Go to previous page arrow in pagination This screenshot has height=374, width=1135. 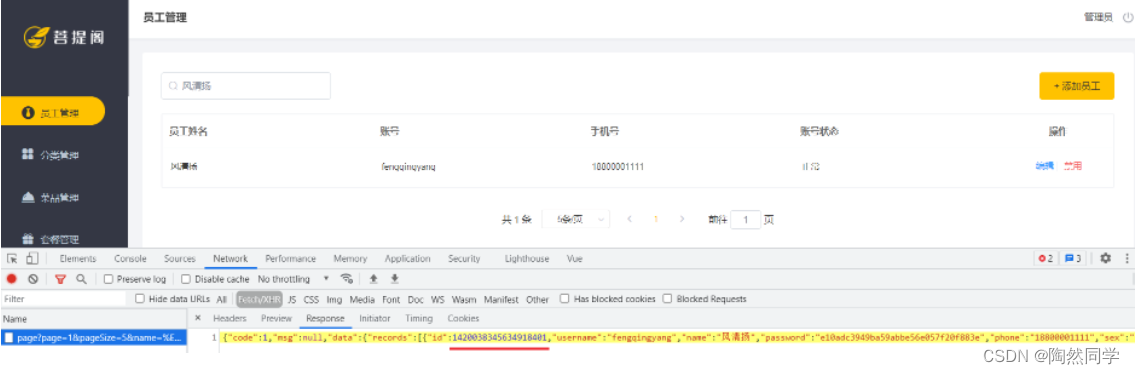(630, 219)
